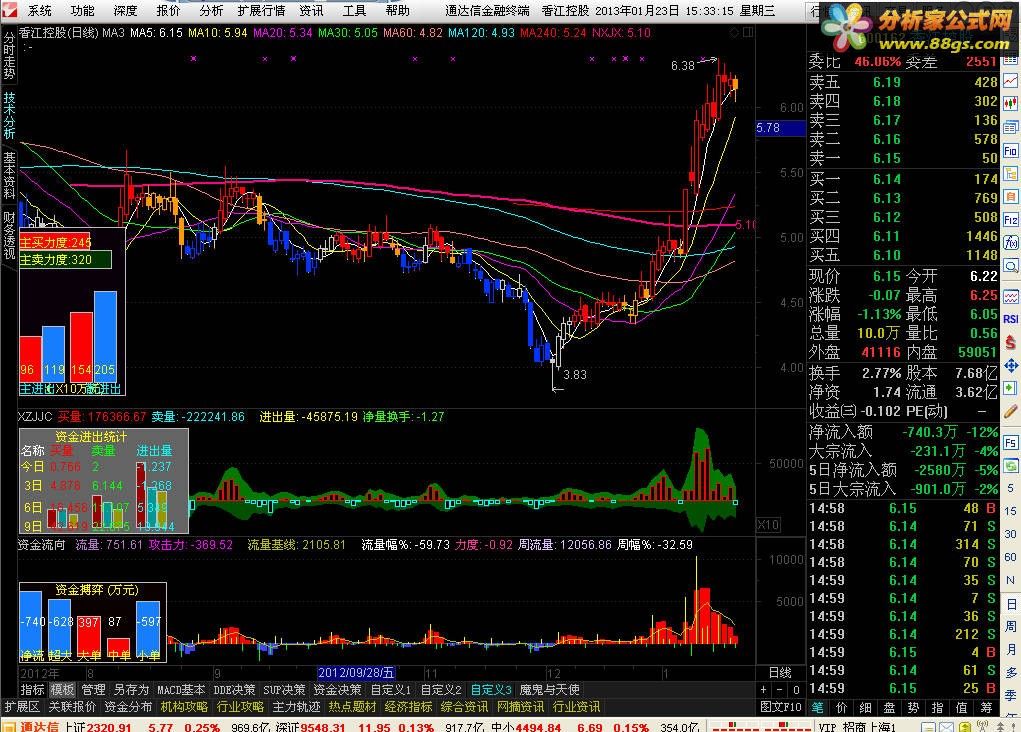This screenshot has height=732, width=1021.
Task: Open the 热点题材 link
Action: 352,707
